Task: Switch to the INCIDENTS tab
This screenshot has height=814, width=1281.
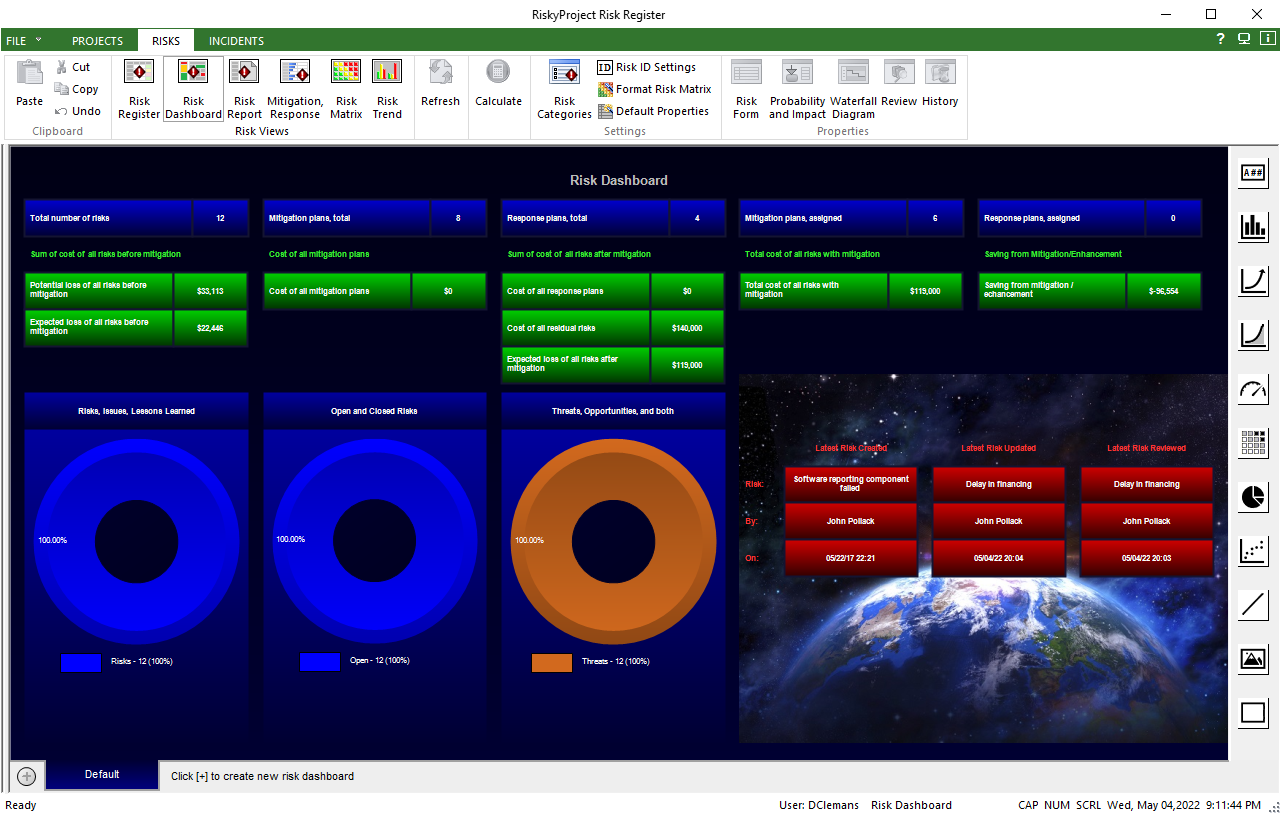Action: point(236,40)
